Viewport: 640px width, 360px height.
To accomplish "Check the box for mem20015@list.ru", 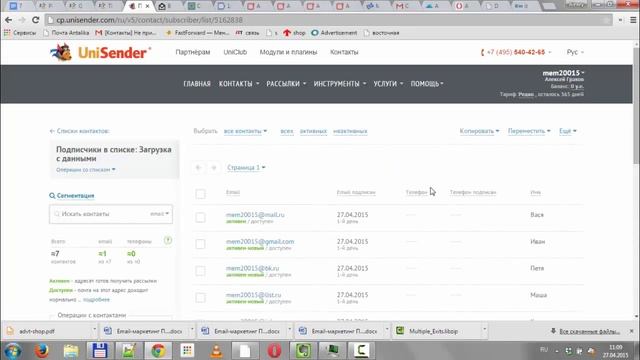I will click(200, 298).
